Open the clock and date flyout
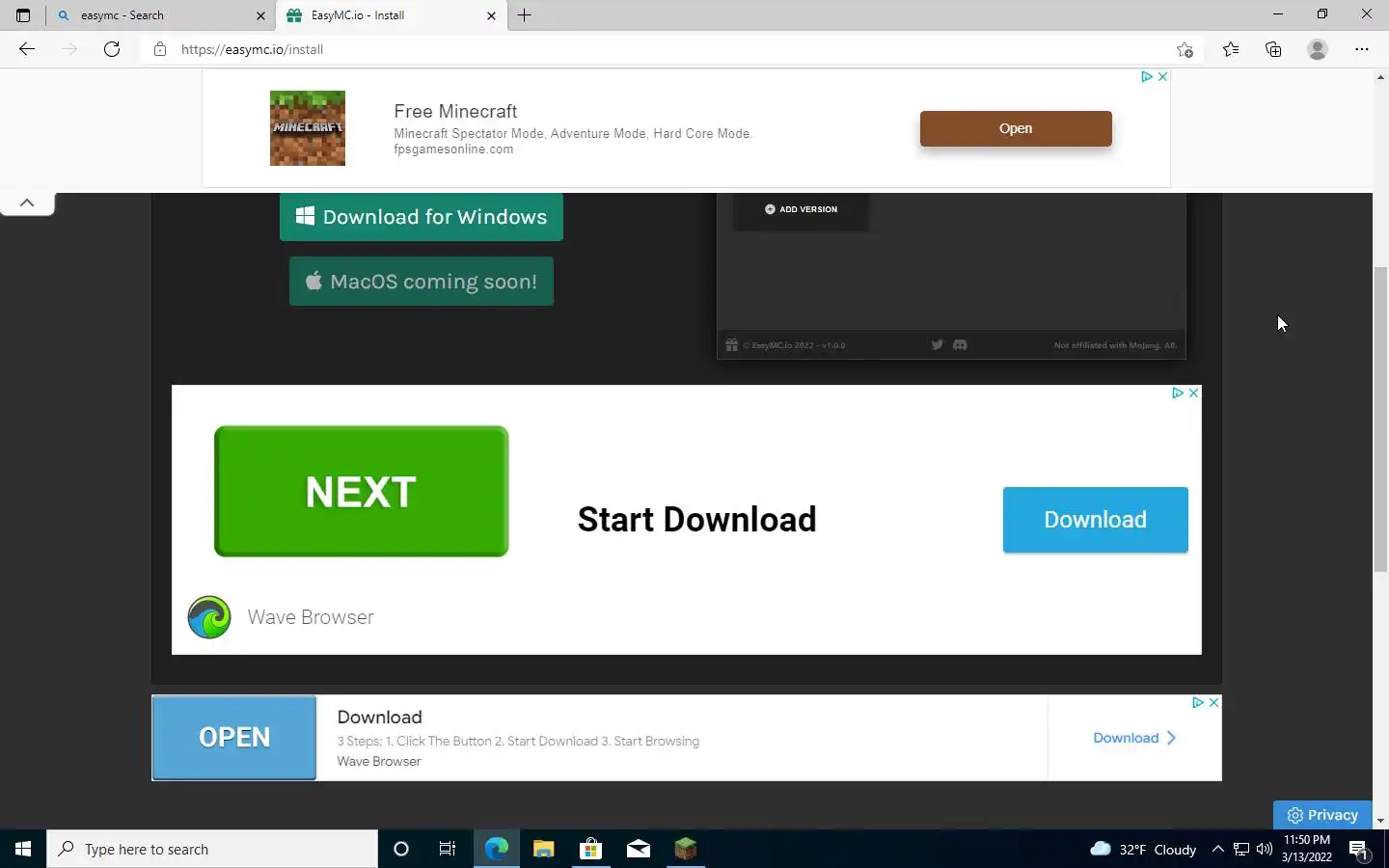The width and height of the screenshot is (1389, 868). tap(1307, 849)
